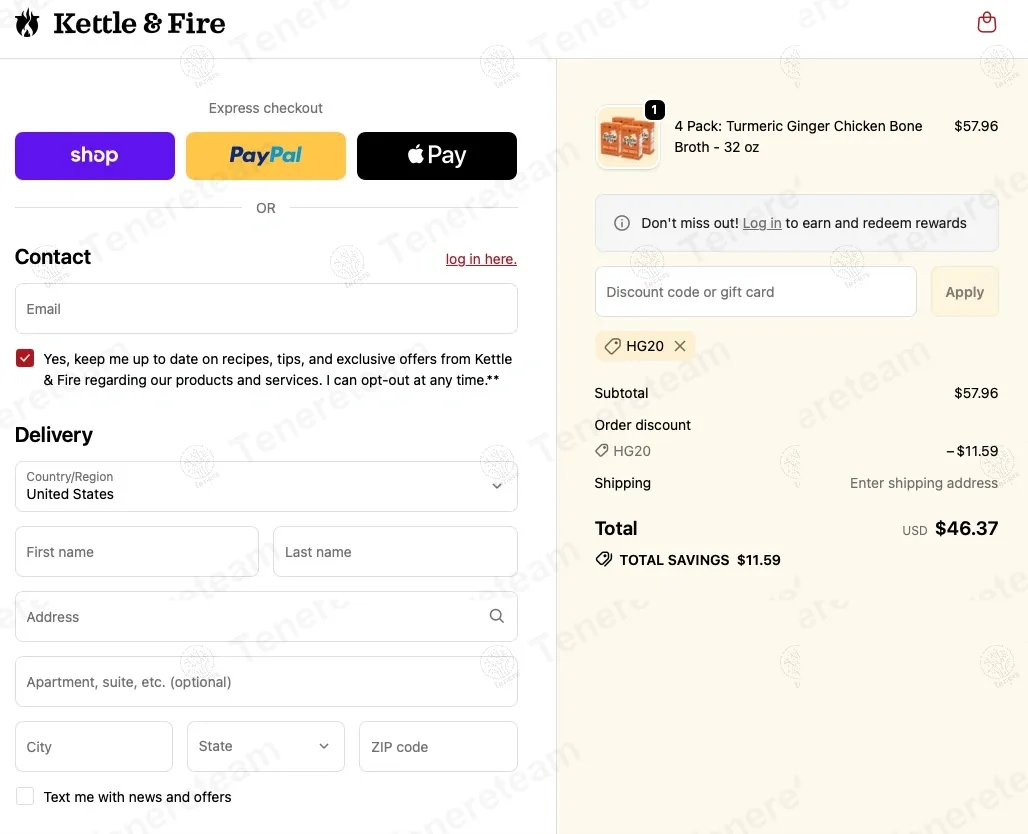The image size is (1028, 834).
Task: Remove the HG20 discount code
Action: pos(680,346)
